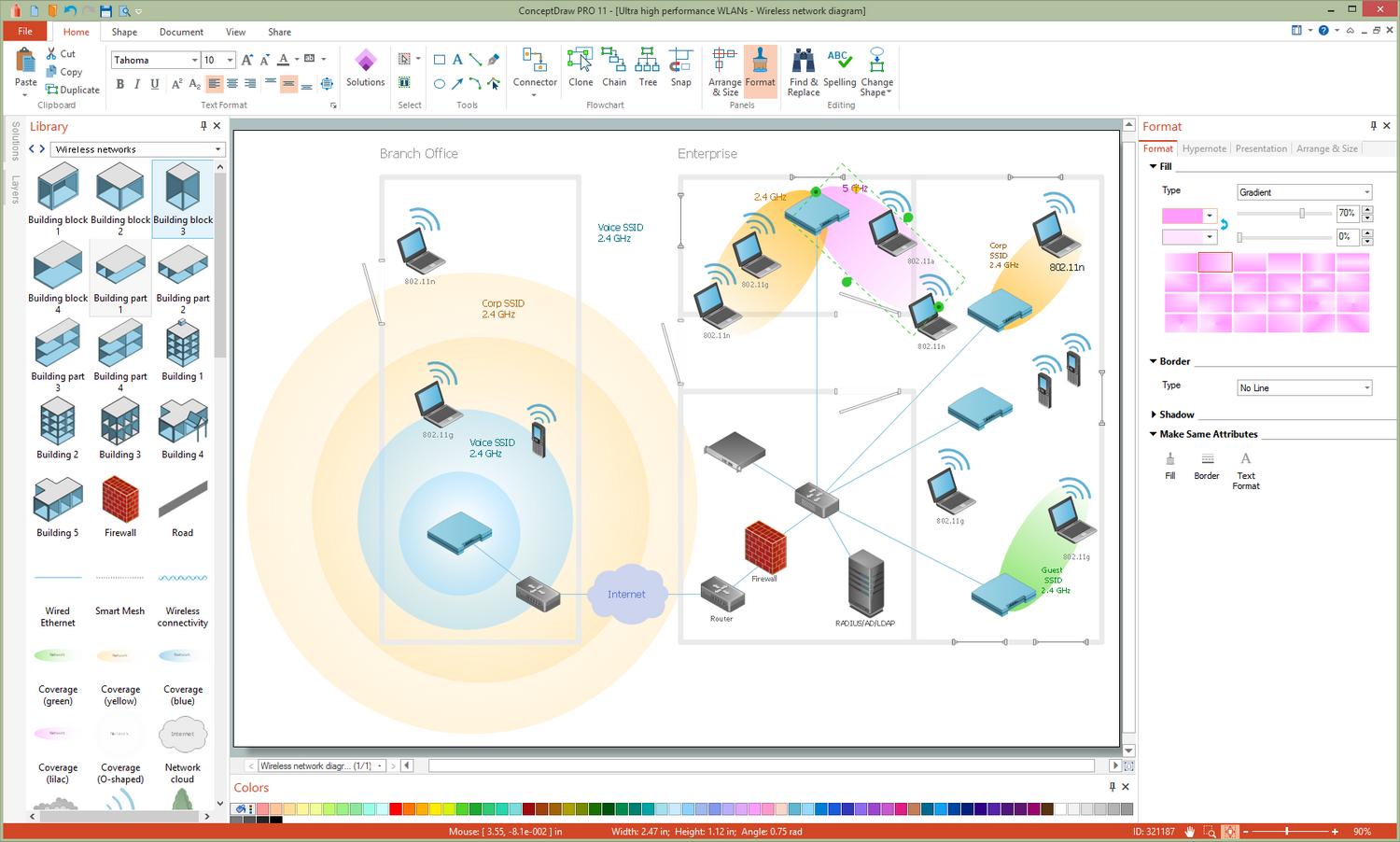The height and width of the screenshot is (842, 1400).
Task: Switch to the Document ribbon tab
Action: (181, 32)
